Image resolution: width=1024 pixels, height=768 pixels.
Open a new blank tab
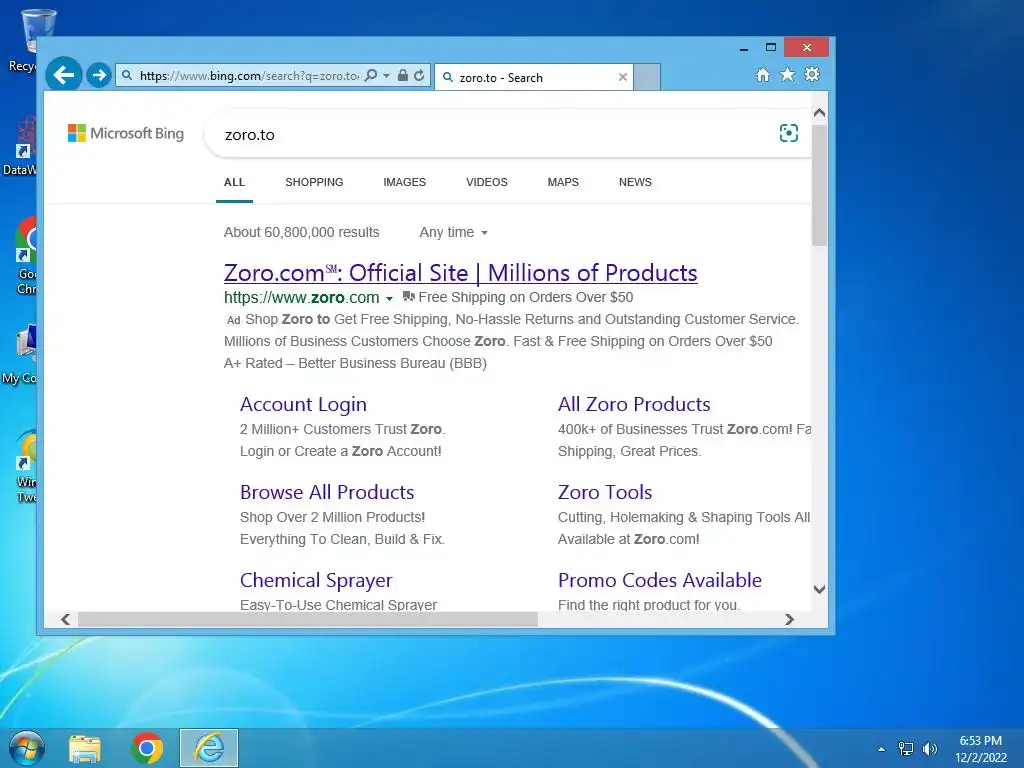(x=647, y=77)
